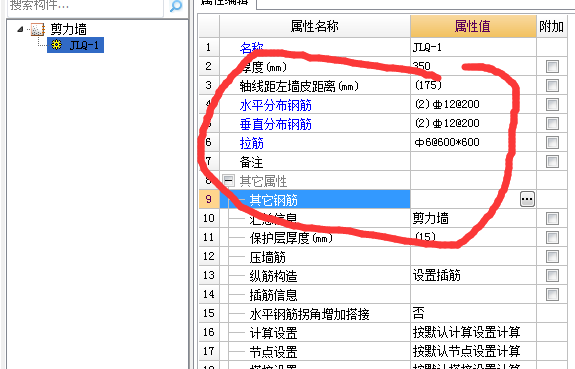Click the 设置插筋 value cell

473,275
